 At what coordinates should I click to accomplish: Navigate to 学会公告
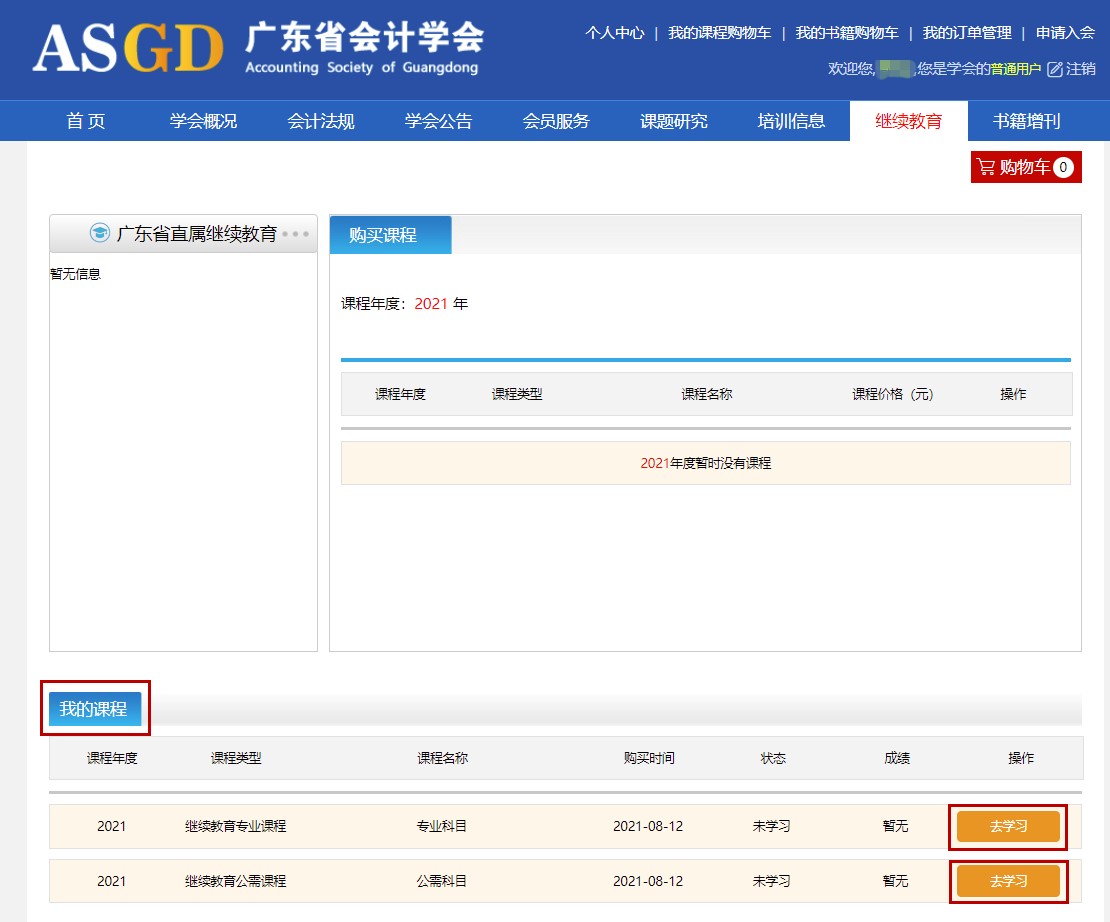(x=438, y=121)
